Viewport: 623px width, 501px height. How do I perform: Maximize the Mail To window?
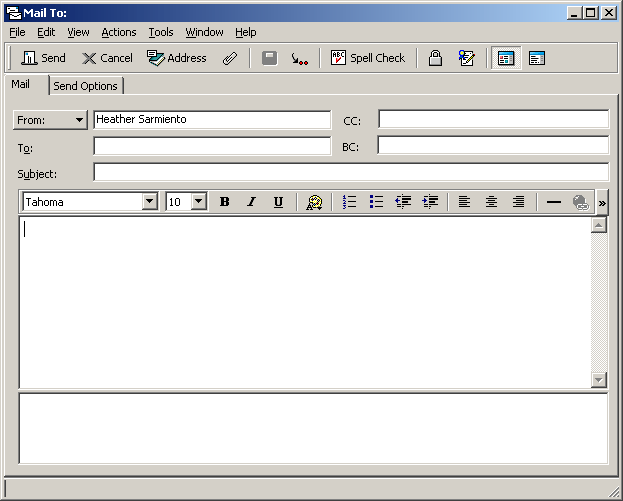point(591,13)
